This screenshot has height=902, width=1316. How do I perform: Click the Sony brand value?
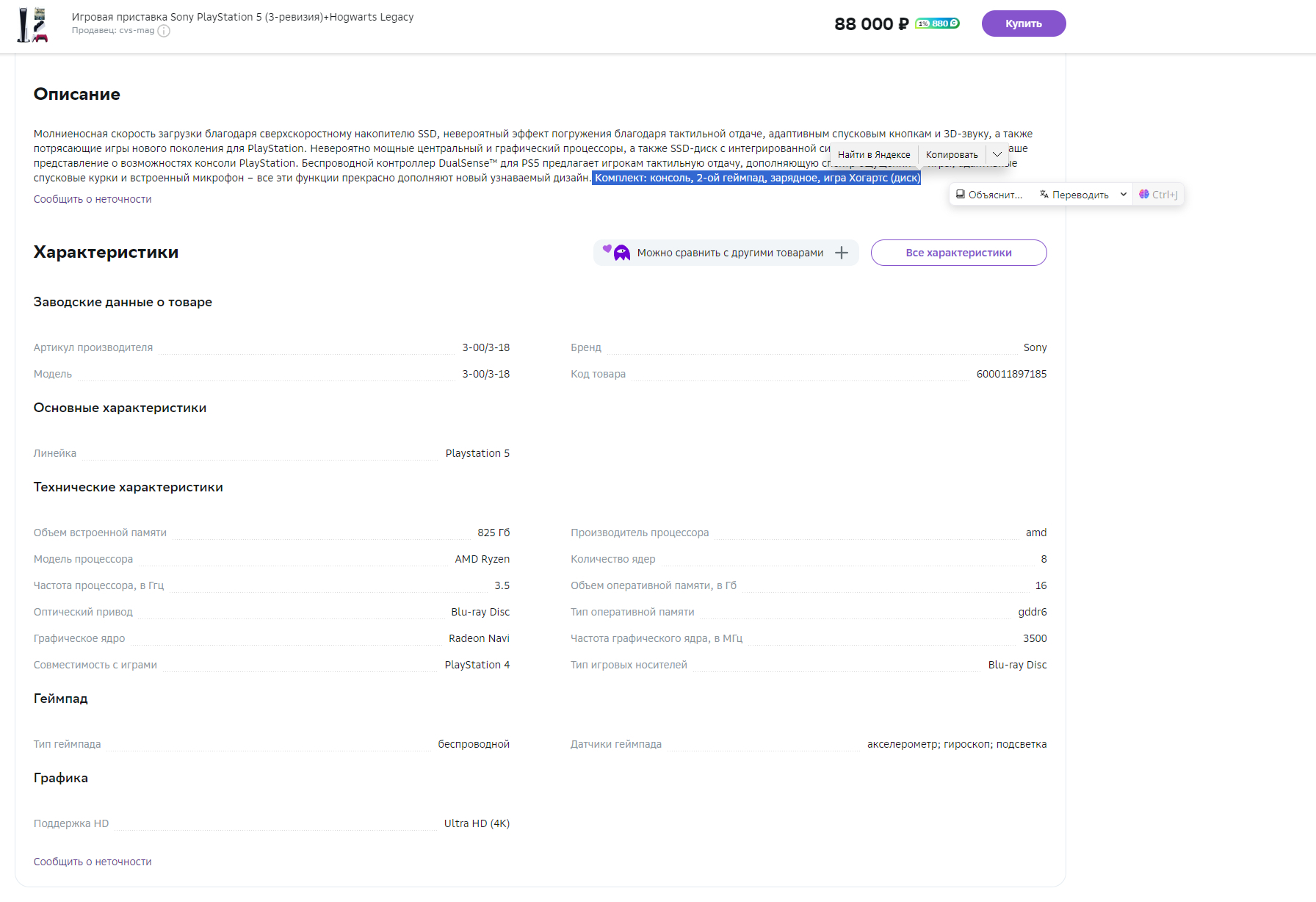pyautogui.click(x=1035, y=347)
